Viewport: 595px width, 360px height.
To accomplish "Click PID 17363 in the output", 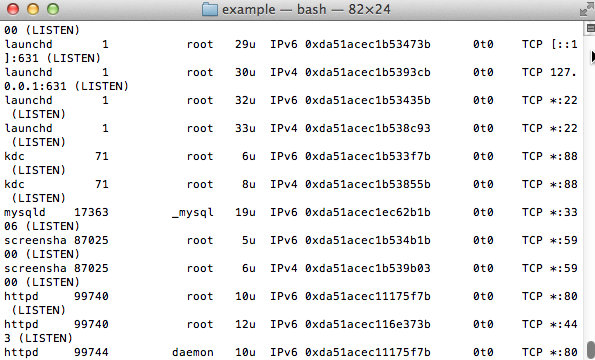I will pyautogui.click(x=91, y=212).
